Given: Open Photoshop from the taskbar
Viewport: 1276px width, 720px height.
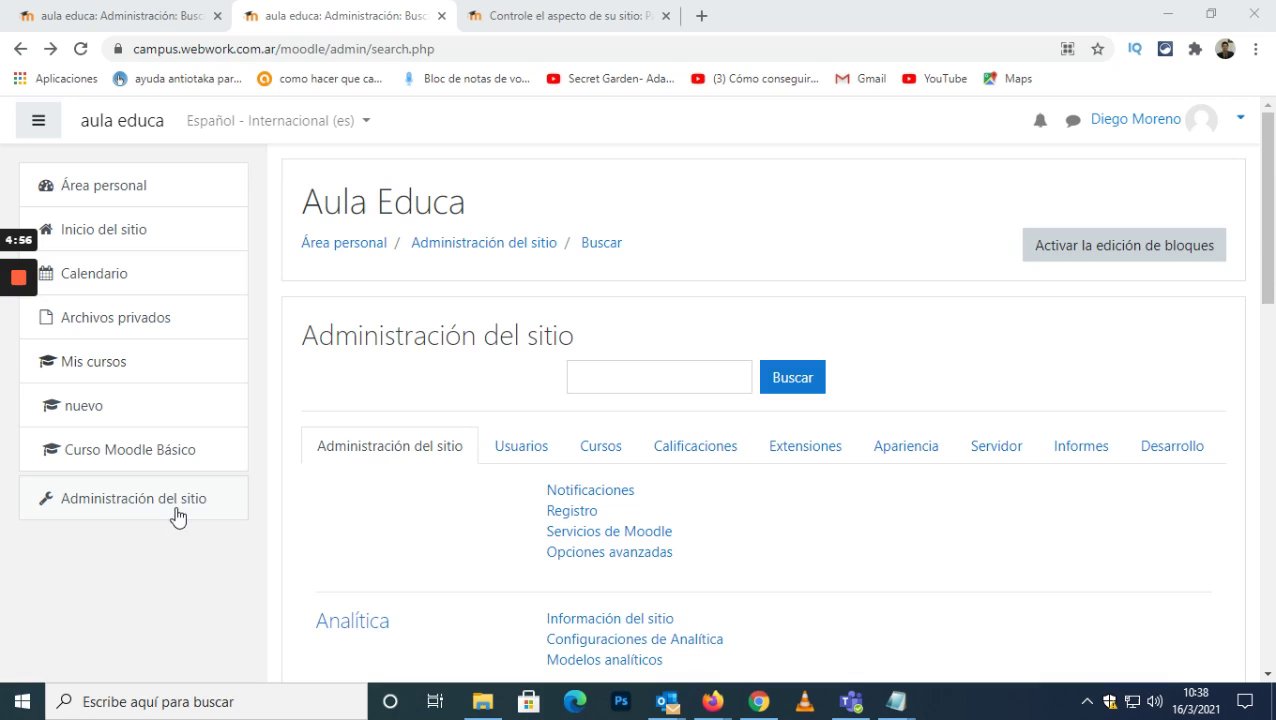Looking at the screenshot, I should click(621, 701).
